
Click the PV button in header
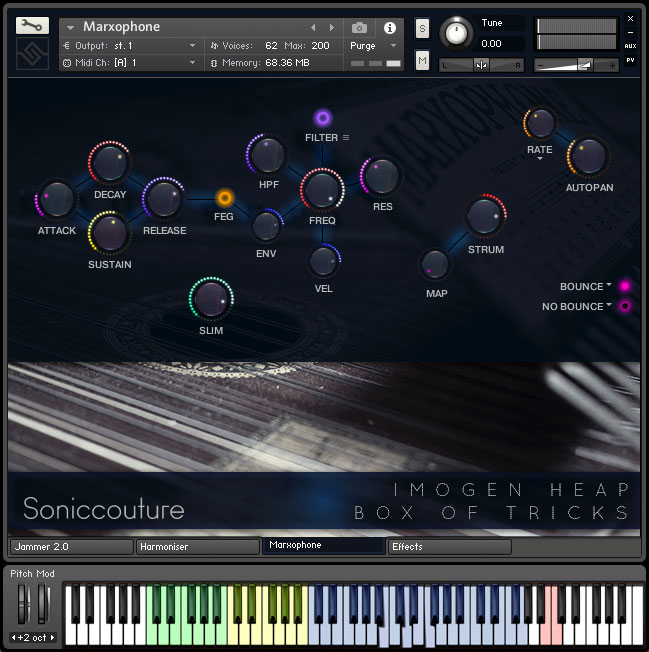[630, 60]
